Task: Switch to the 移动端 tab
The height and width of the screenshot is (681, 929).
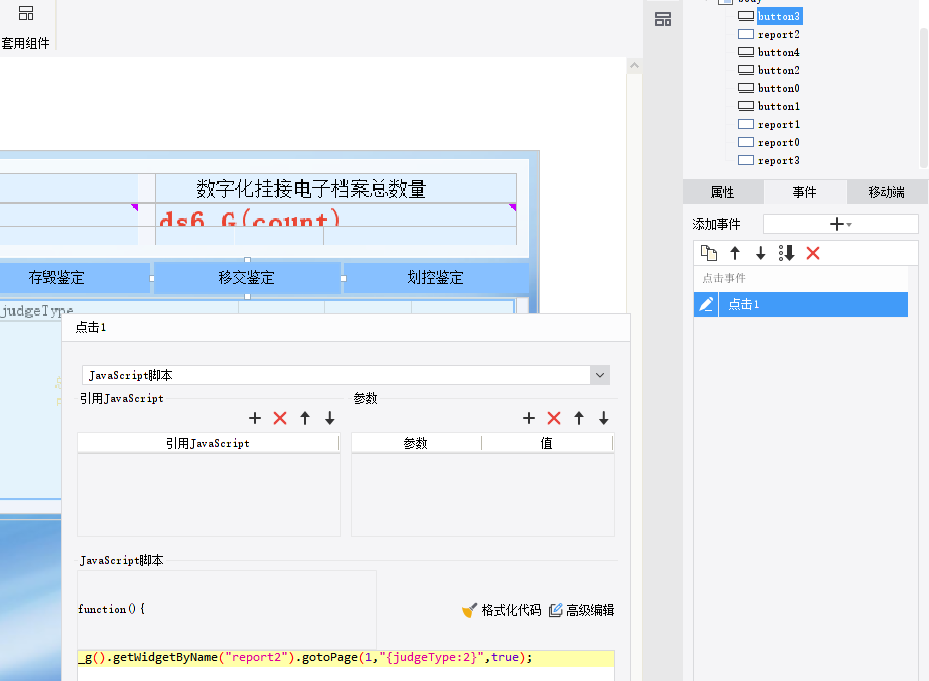Action: 886,192
